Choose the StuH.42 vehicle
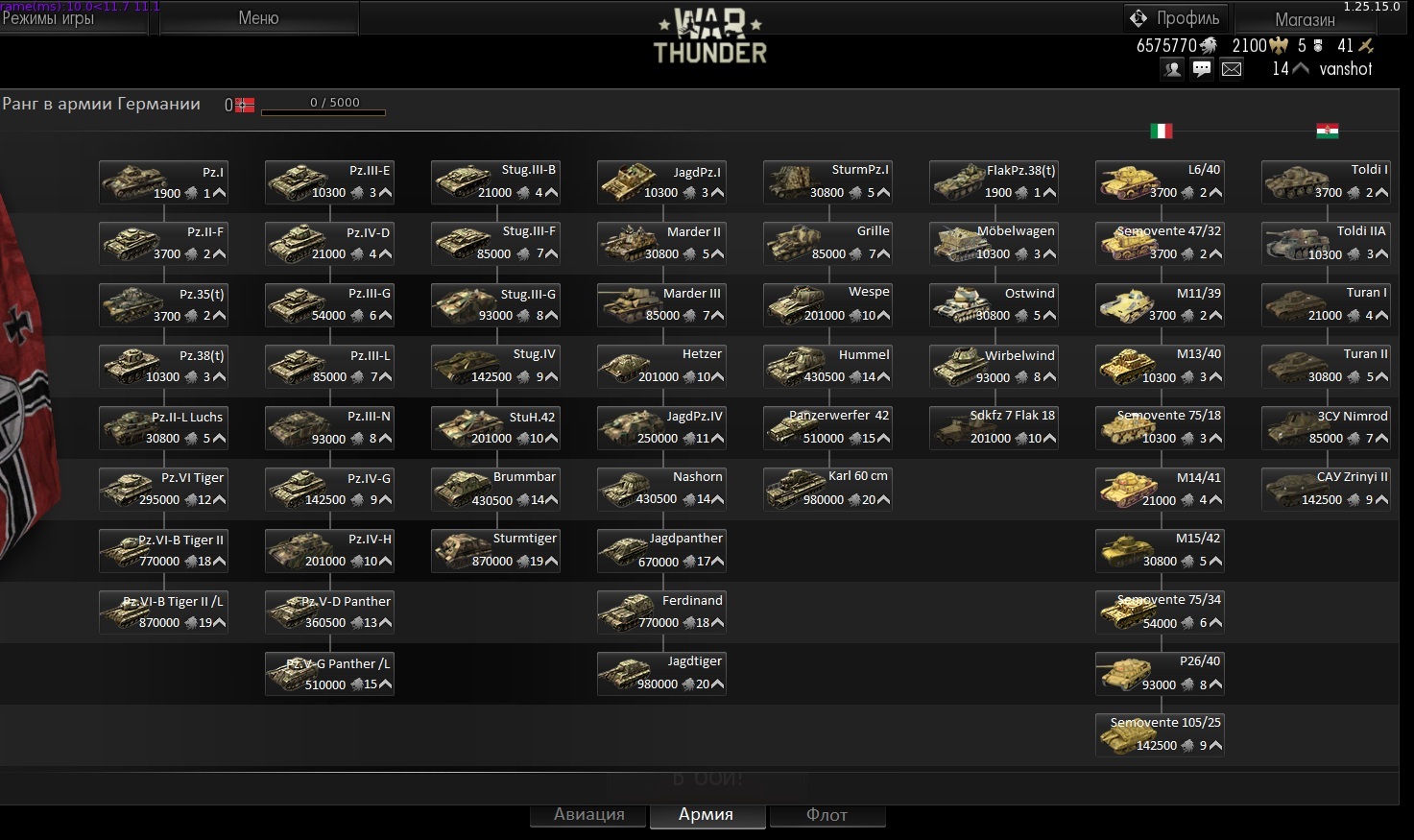This screenshot has width=1414, height=840. (x=495, y=428)
